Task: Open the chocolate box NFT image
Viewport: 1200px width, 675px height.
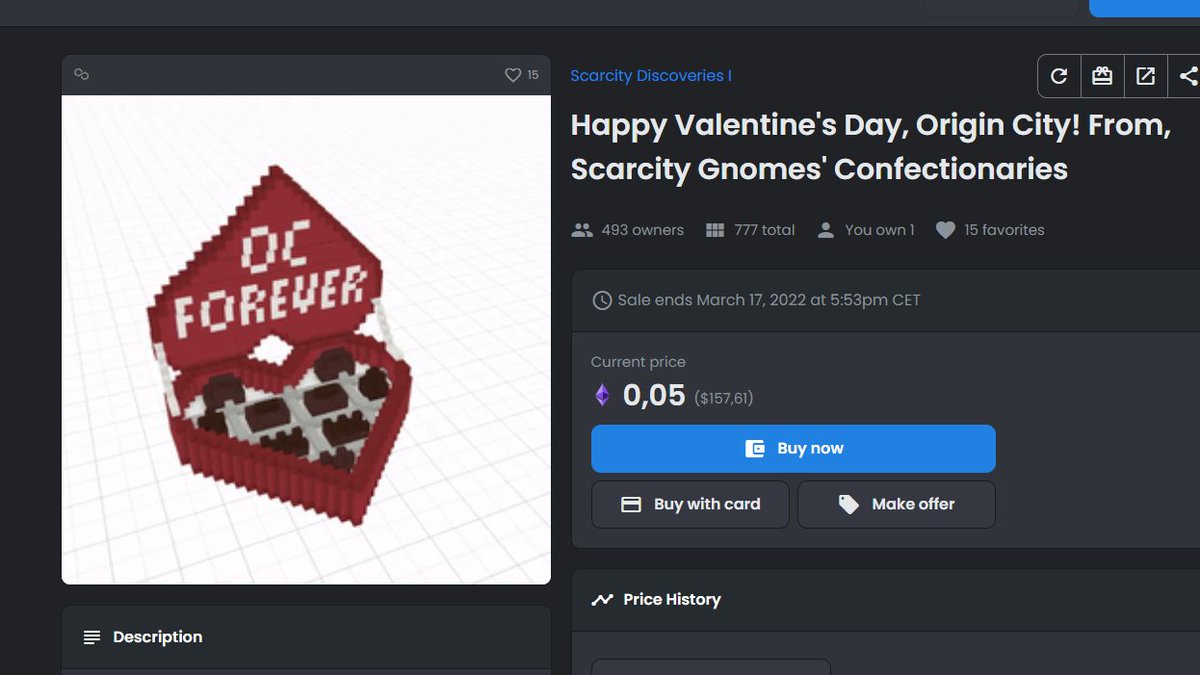Action: point(306,340)
